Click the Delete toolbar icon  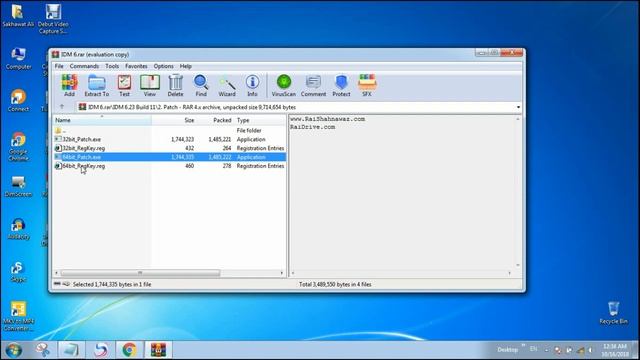[x=176, y=86]
